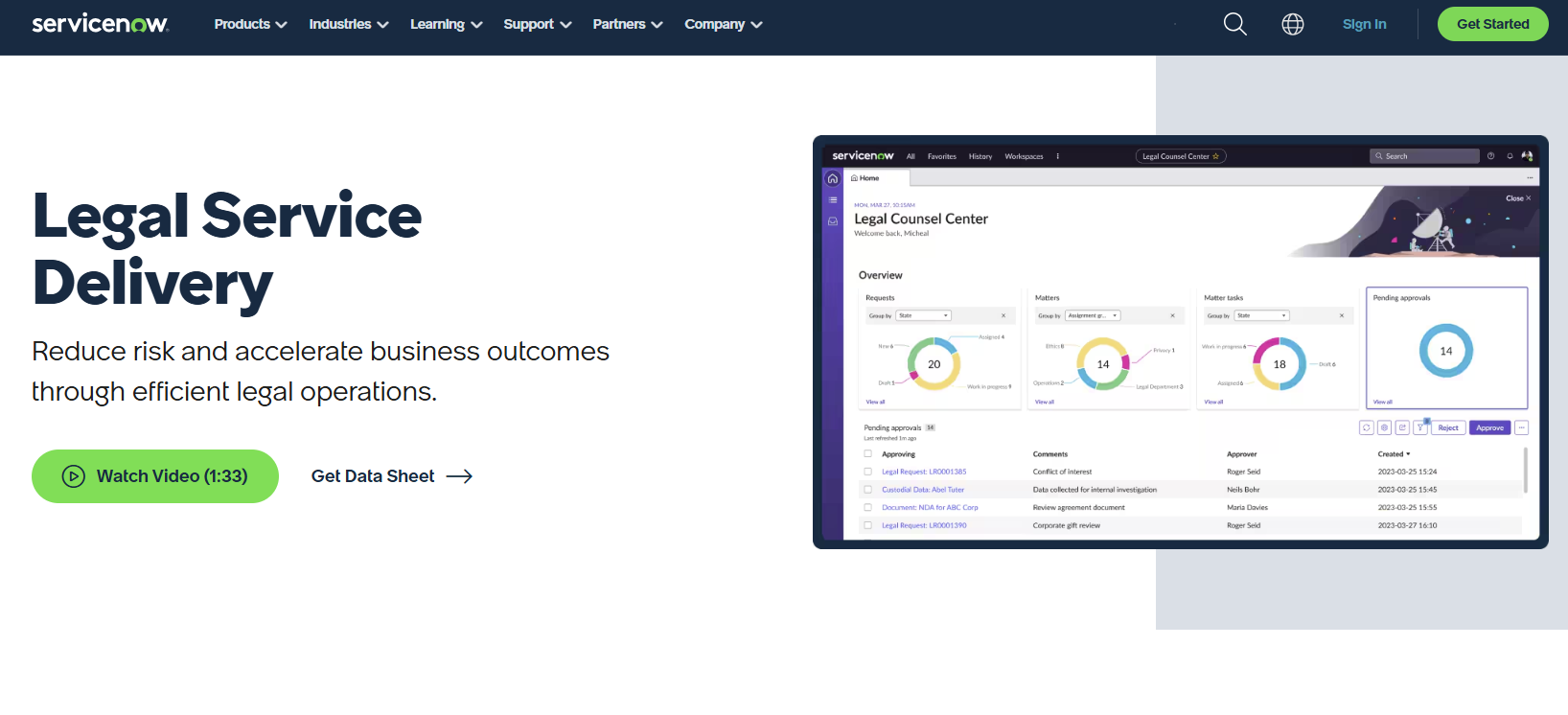This screenshot has width=1568, height=715.
Task: Click View all in the Requests card
Action: click(876, 402)
